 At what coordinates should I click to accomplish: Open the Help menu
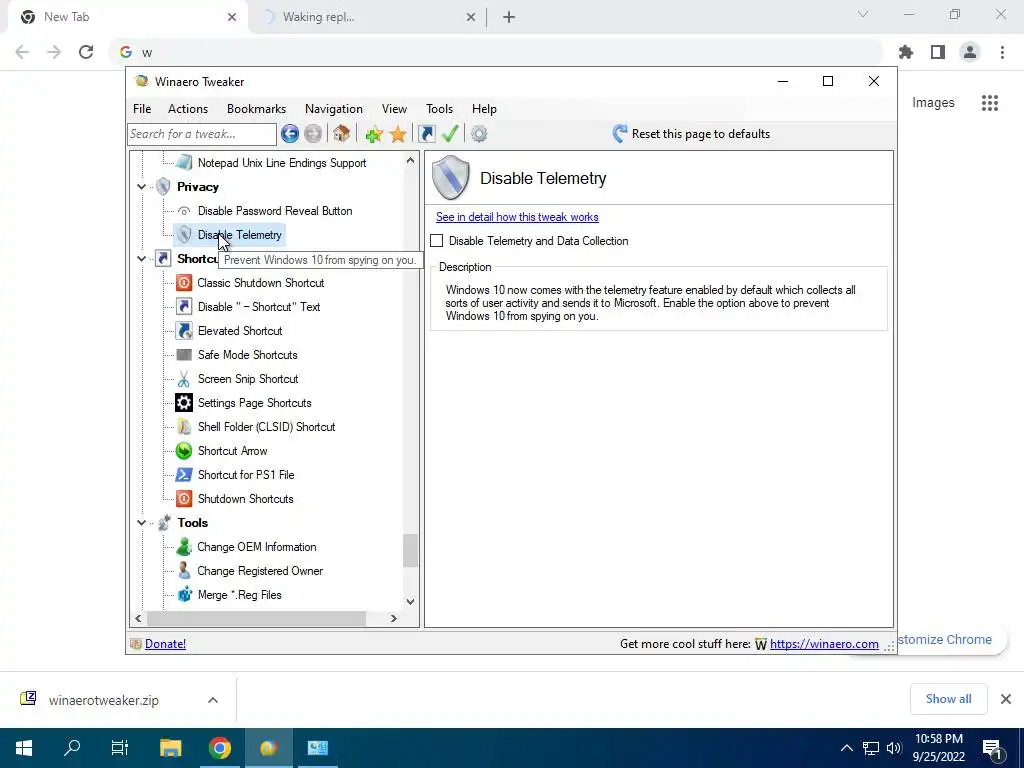[x=484, y=109]
